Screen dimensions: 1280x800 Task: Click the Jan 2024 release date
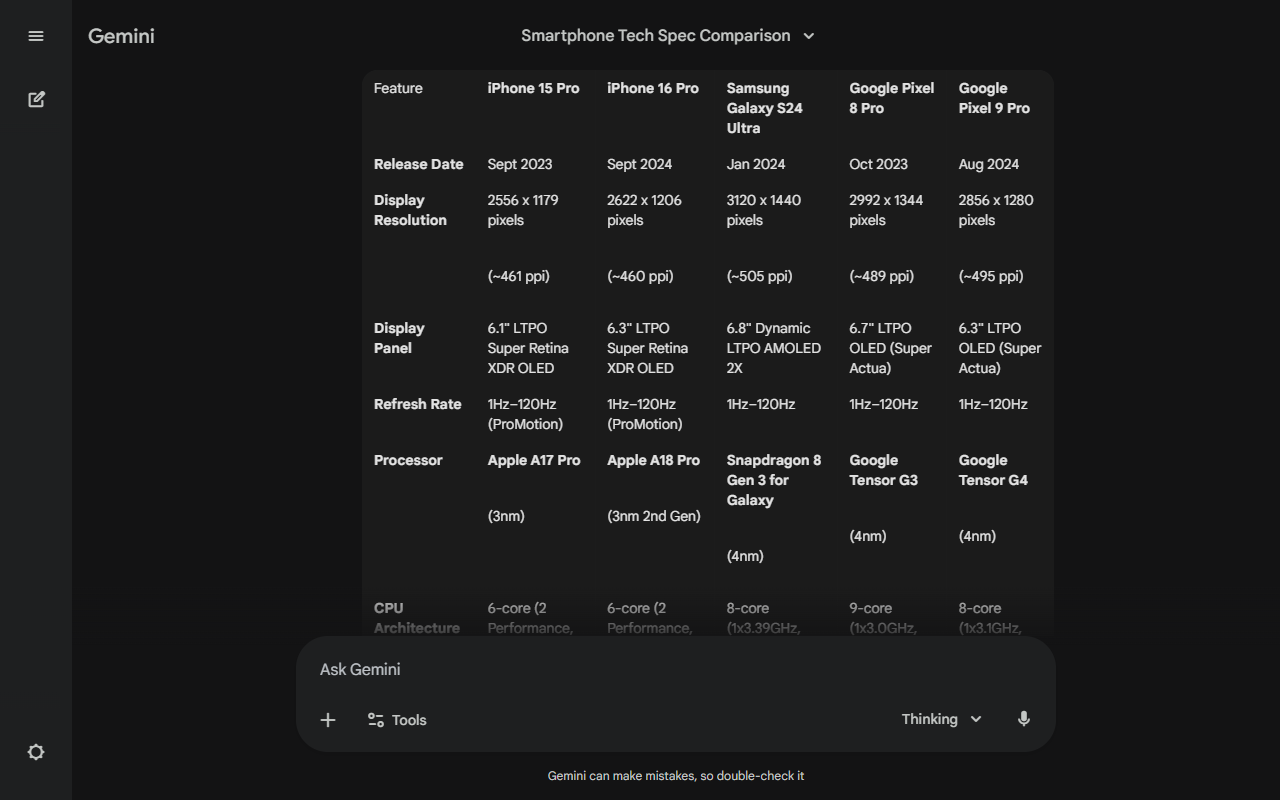[x=756, y=164]
